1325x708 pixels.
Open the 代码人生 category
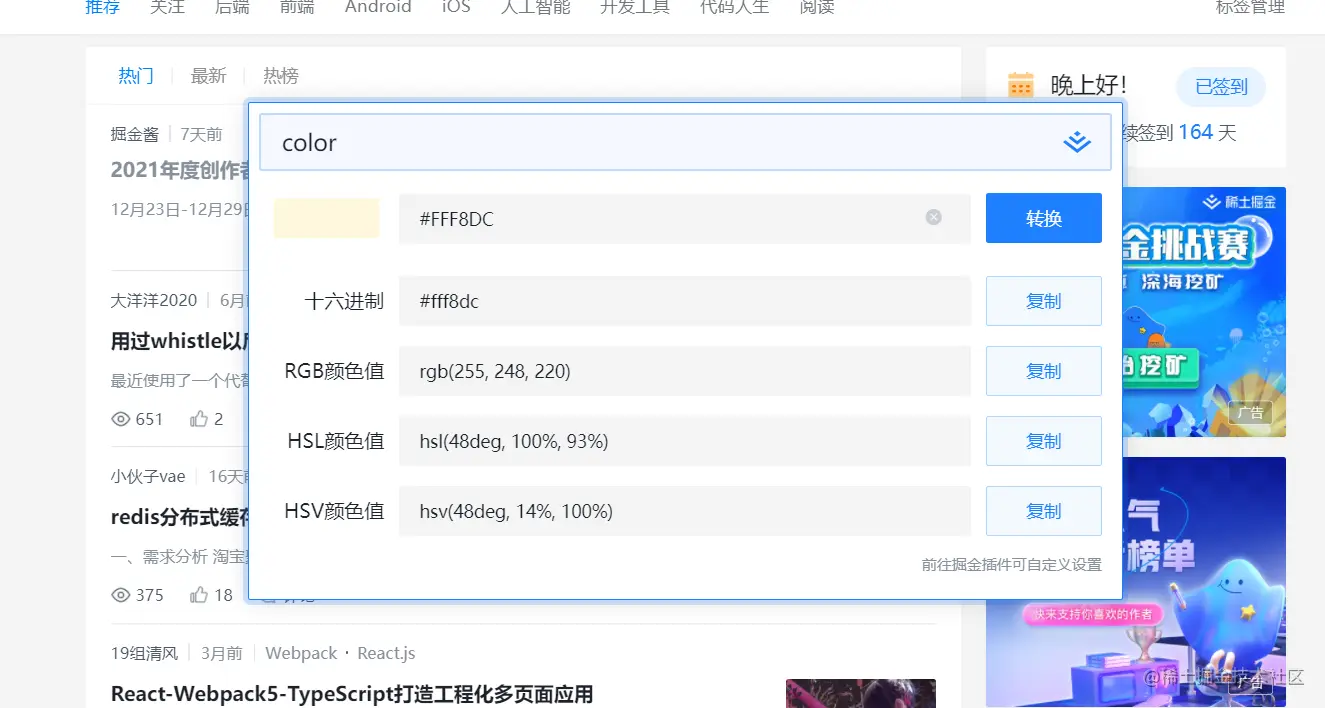(734, 7)
